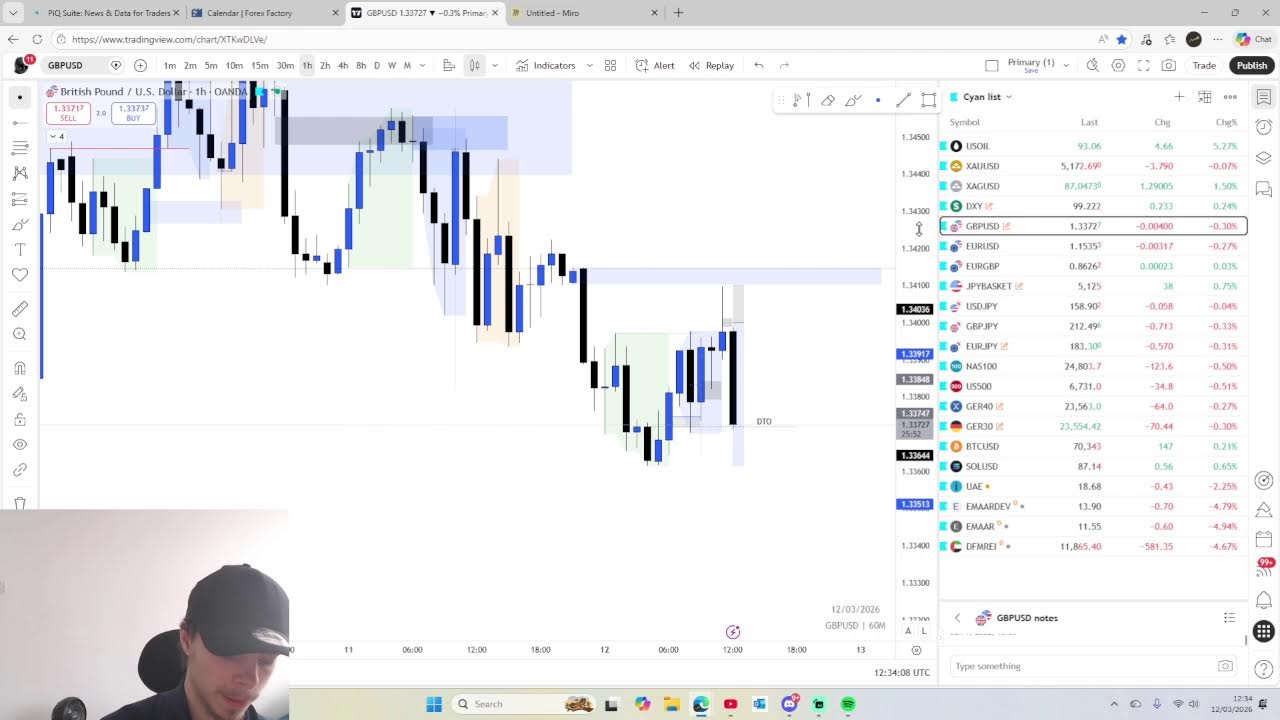Click the BUY 1.33737 button
The height and width of the screenshot is (720, 1280).
click(x=133, y=113)
